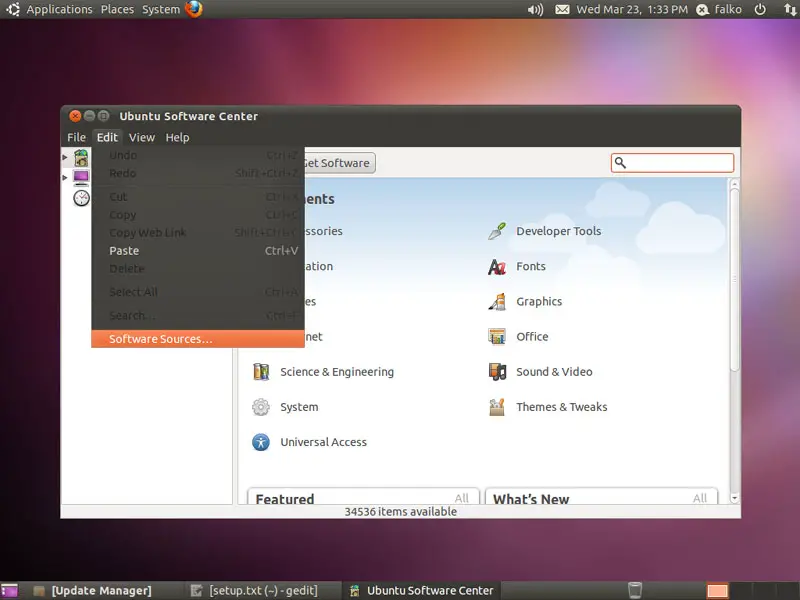Viewport: 800px width, 600px height.
Task: Click Ubuntu Software Center taskbar button
Action: point(421,591)
